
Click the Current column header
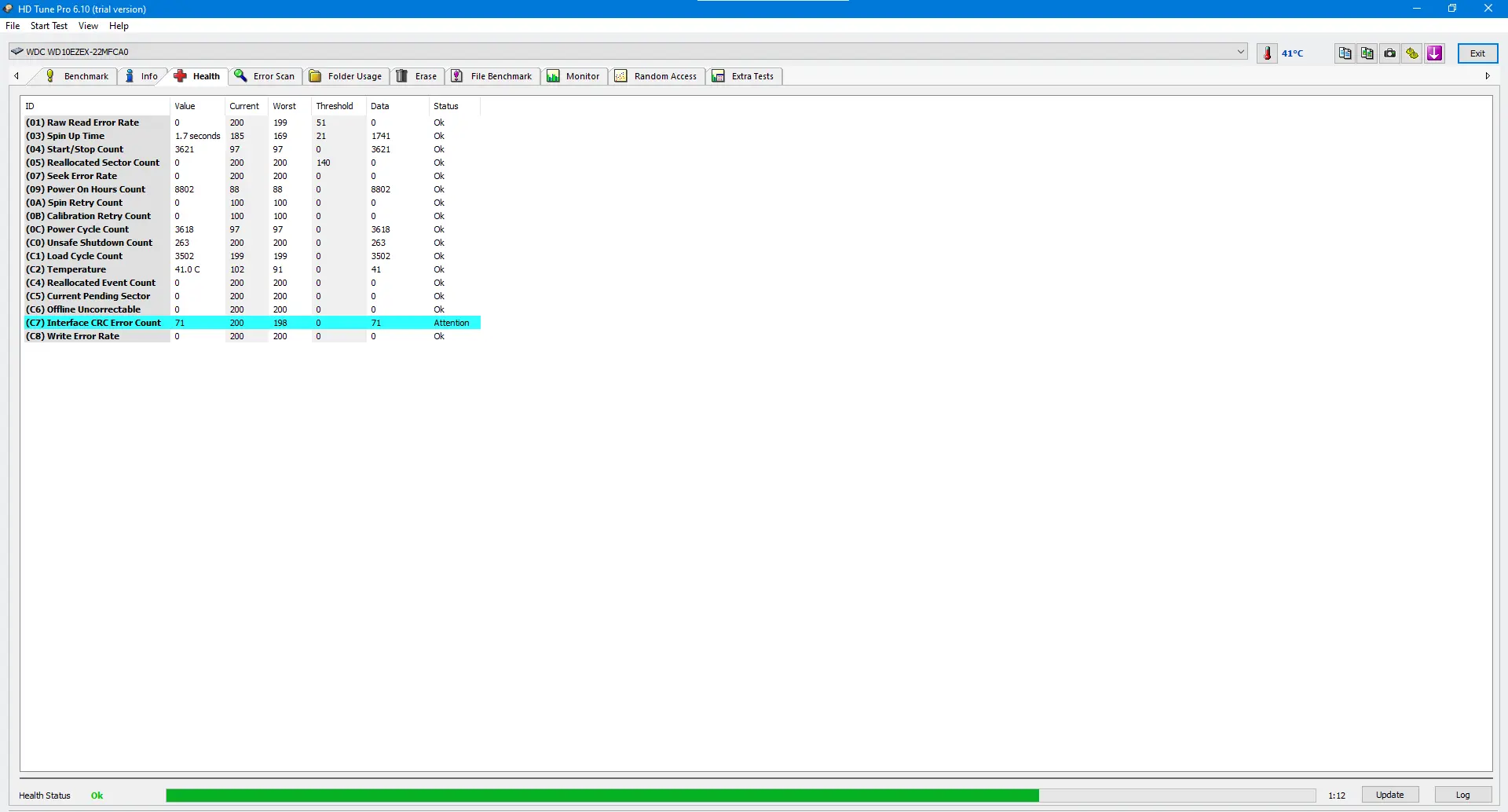(247, 106)
